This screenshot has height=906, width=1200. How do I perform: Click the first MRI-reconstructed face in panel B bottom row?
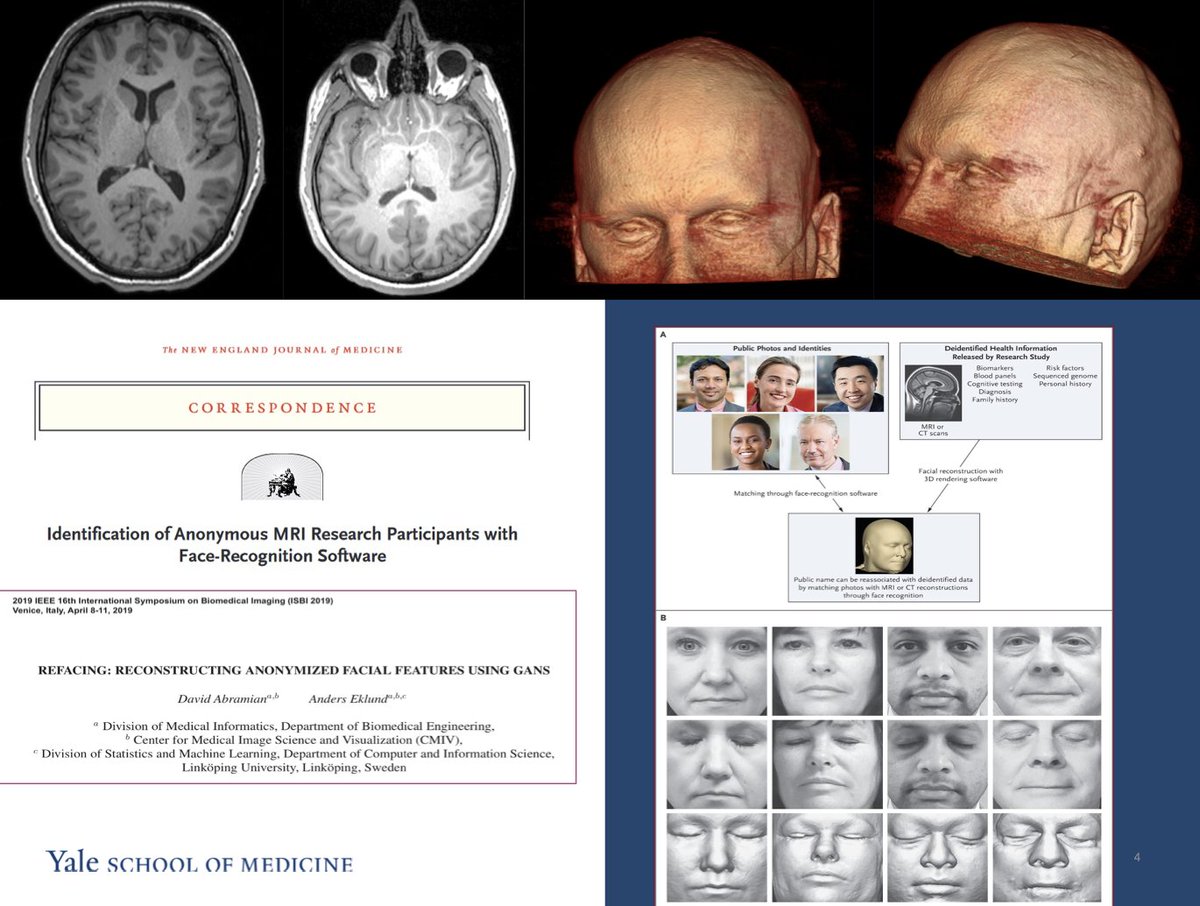(x=716, y=859)
